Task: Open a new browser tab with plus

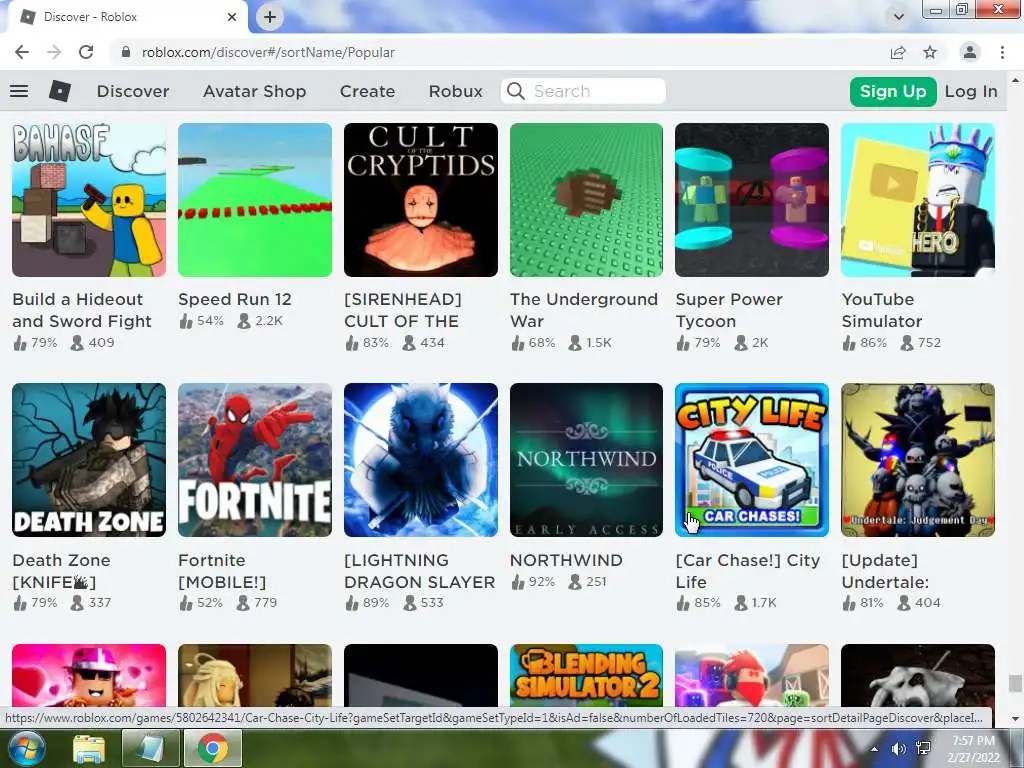Action: pyautogui.click(x=270, y=17)
